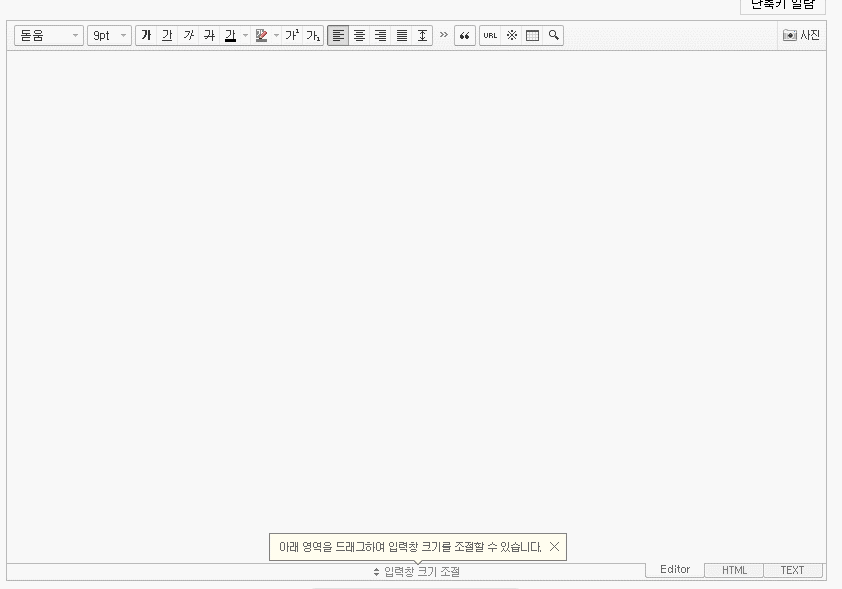Apply superscript formatting
842x589 pixels.
tap(290, 34)
